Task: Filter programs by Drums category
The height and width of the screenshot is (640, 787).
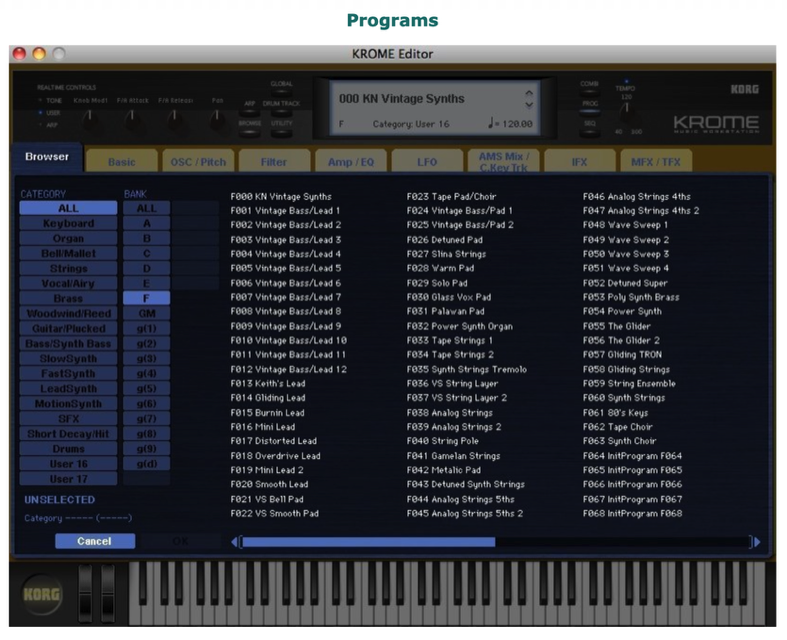Action: [68, 449]
